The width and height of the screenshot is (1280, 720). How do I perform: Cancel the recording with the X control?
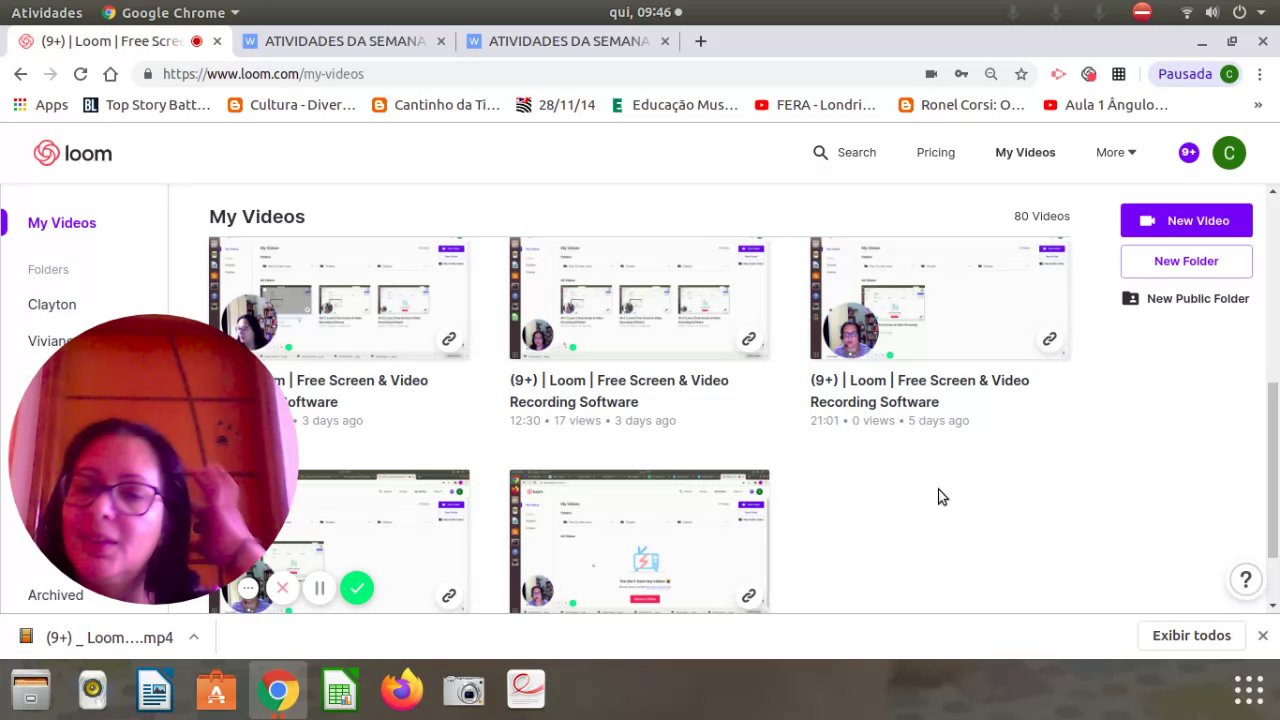[283, 588]
